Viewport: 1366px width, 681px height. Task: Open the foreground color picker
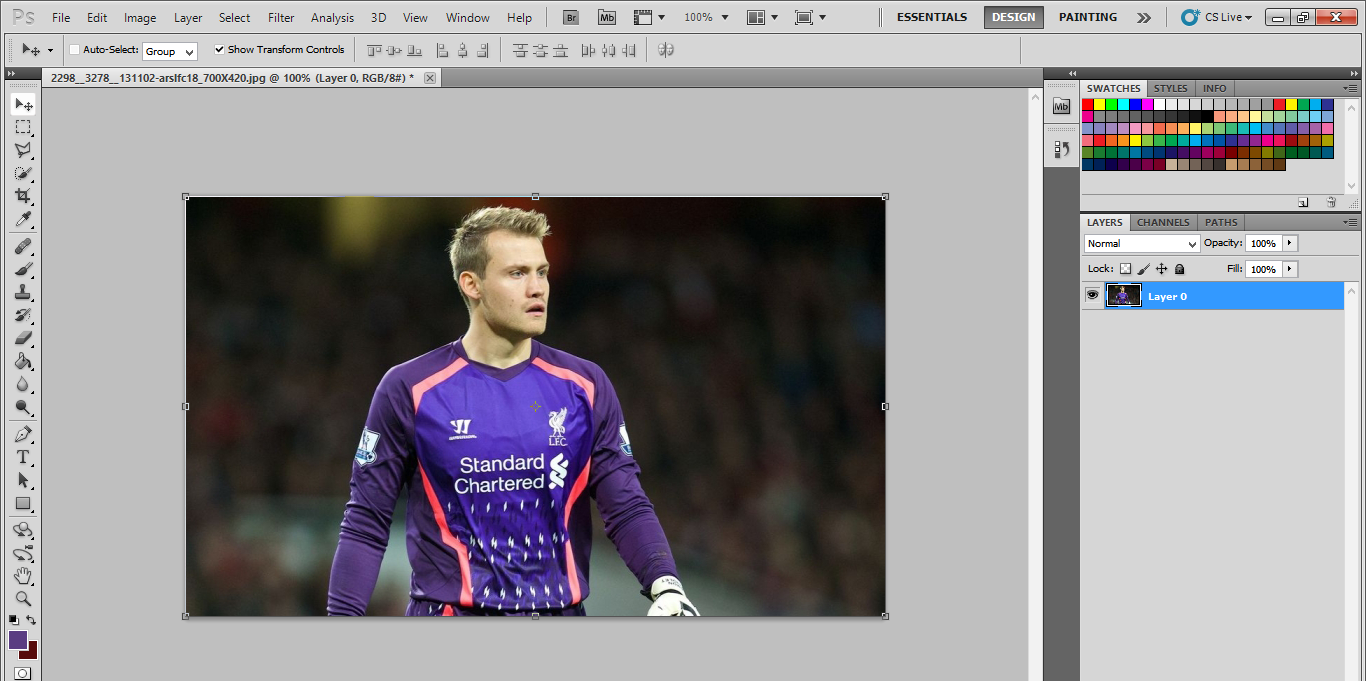[x=18, y=640]
